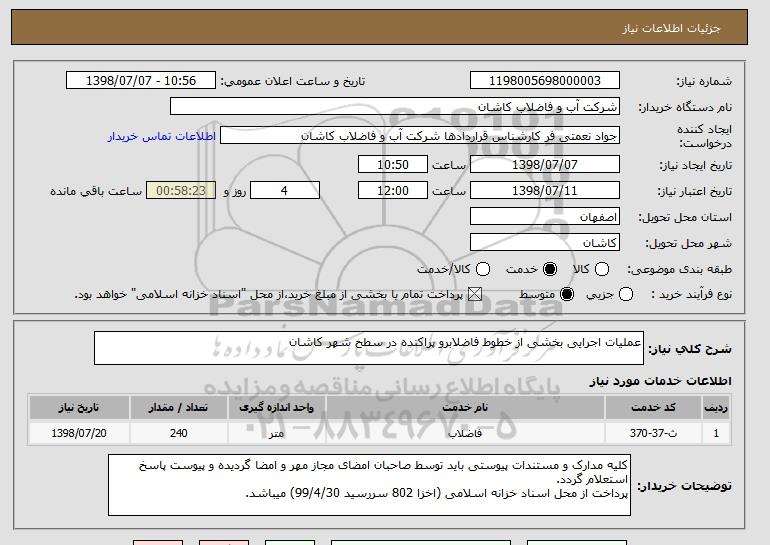Click the row number cell 1

click(716, 433)
